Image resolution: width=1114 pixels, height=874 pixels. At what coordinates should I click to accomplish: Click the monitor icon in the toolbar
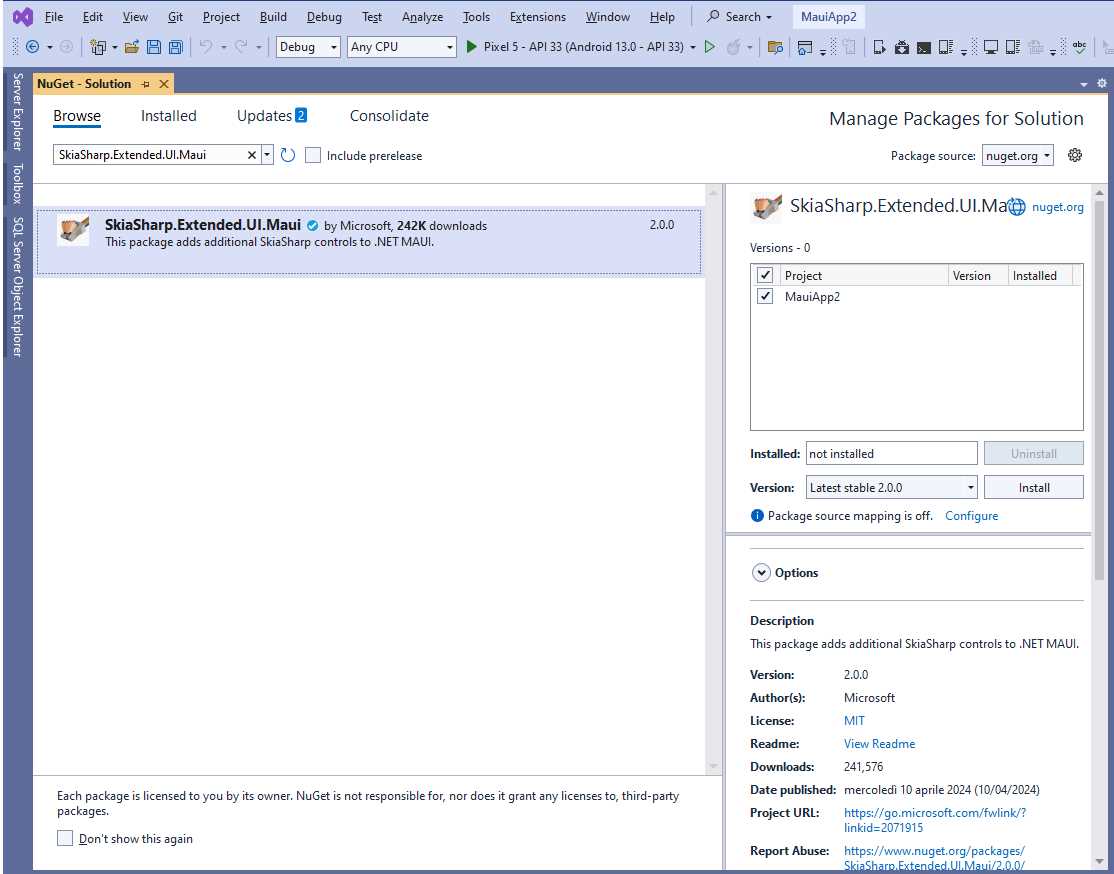pos(990,47)
